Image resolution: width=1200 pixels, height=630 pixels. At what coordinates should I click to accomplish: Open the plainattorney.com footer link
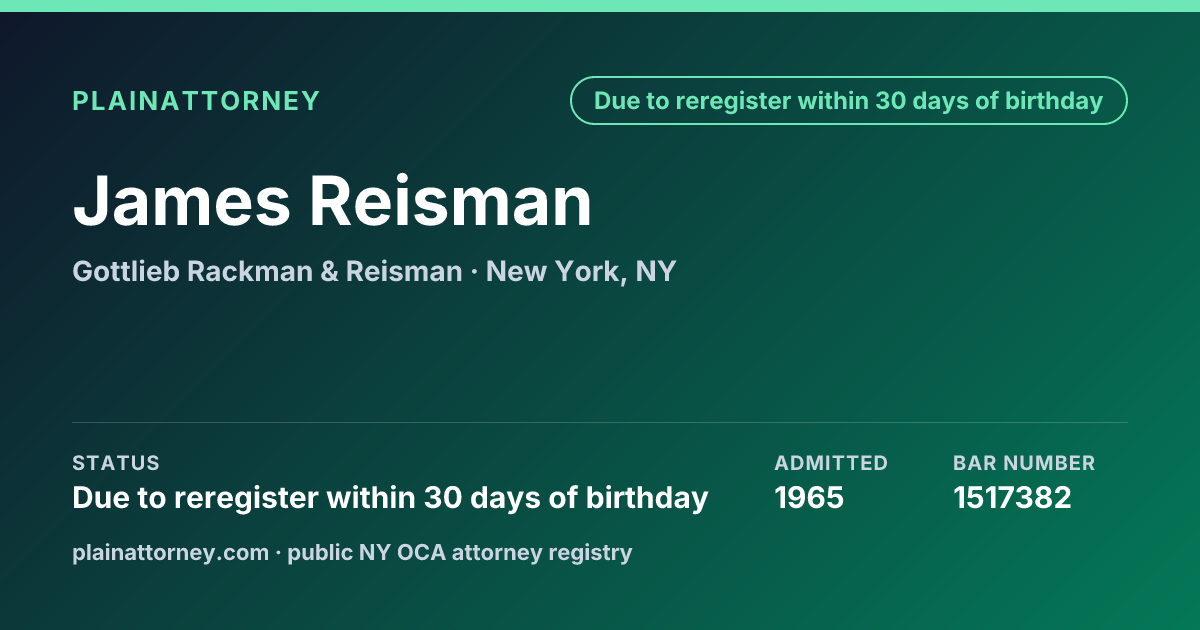click(x=171, y=552)
